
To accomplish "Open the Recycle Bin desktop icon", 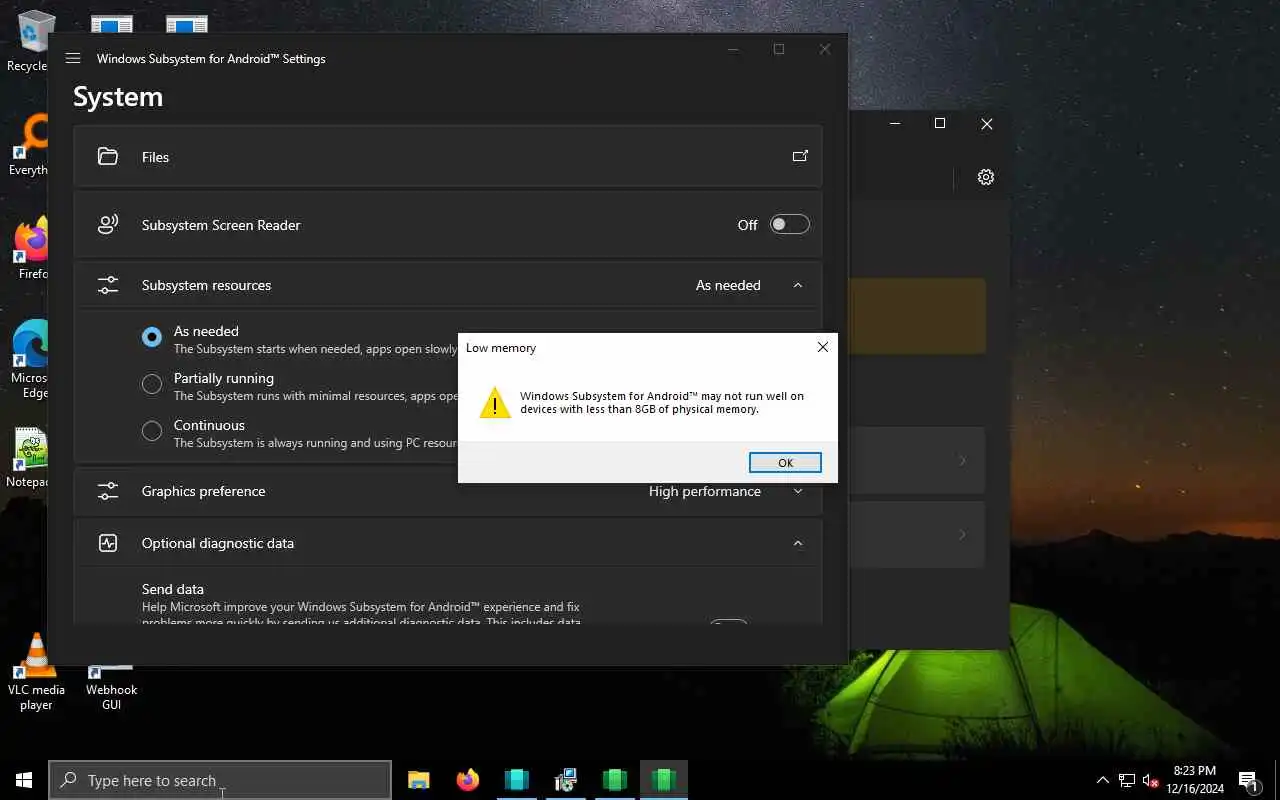I will (33, 42).
